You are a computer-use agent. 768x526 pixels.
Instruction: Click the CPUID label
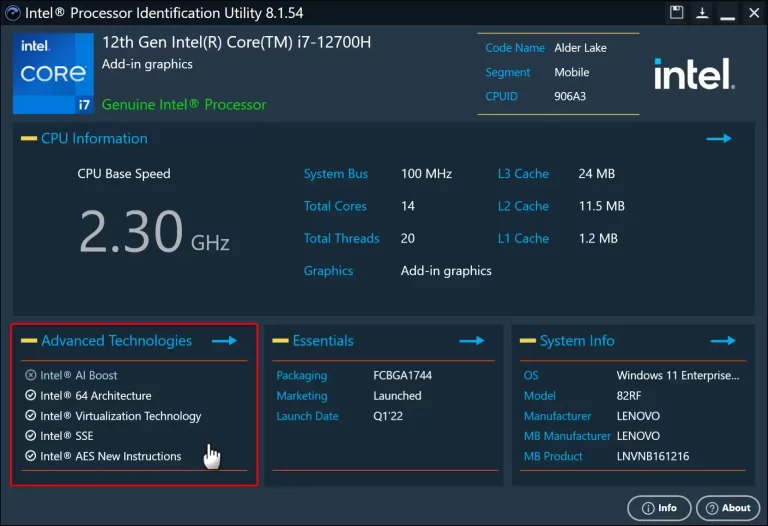click(x=501, y=96)
